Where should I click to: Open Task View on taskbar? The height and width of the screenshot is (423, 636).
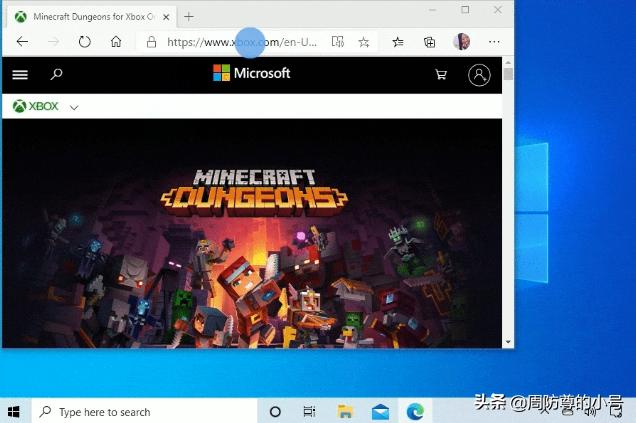(x=309, y=412)
